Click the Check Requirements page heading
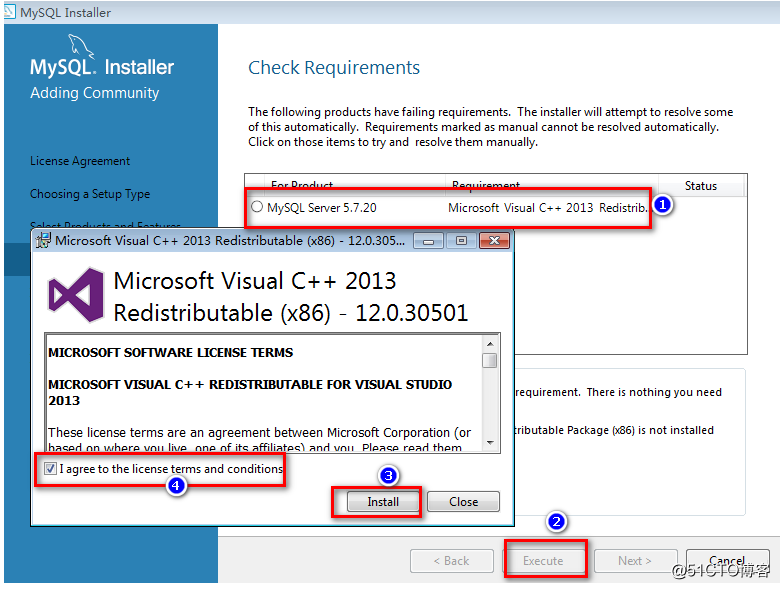Image resolution: width=780 pixels, height=589 pixels. click(334, 68)
